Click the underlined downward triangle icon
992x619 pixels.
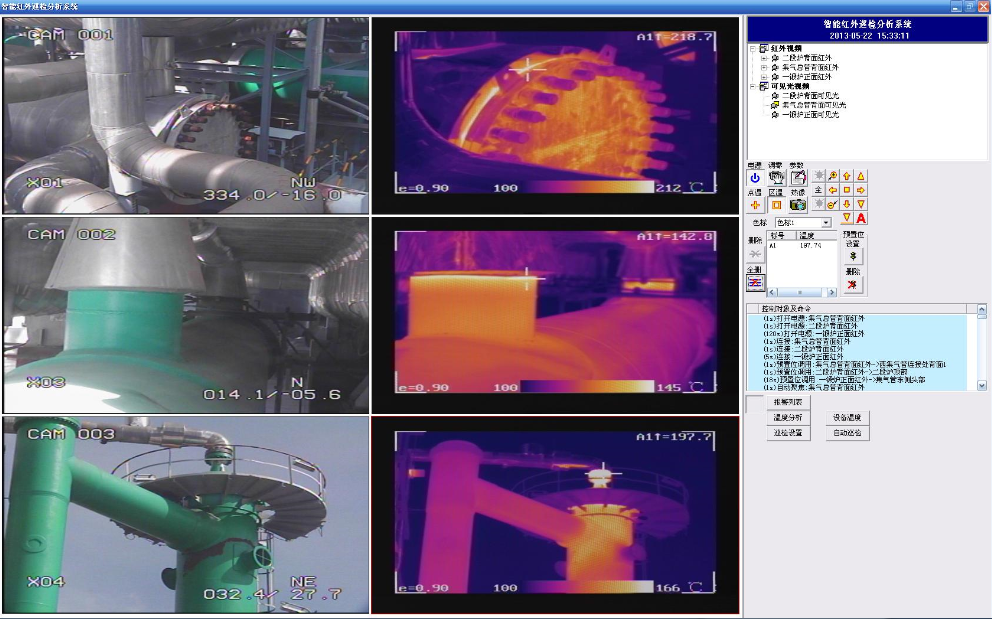coord(846,218)
